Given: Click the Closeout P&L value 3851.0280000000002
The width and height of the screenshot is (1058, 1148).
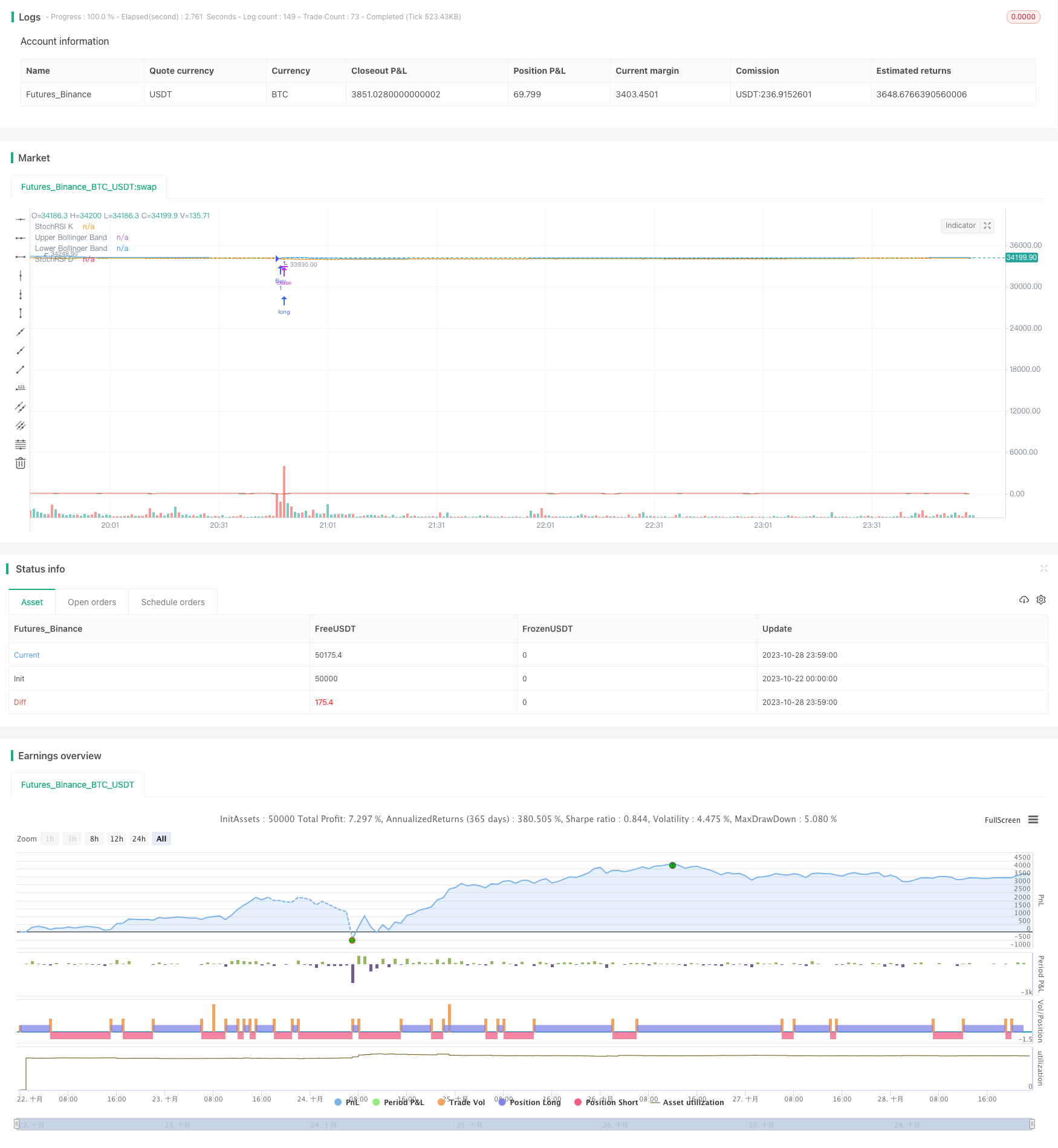Looking at the screenshot, I should click(396, 94).
